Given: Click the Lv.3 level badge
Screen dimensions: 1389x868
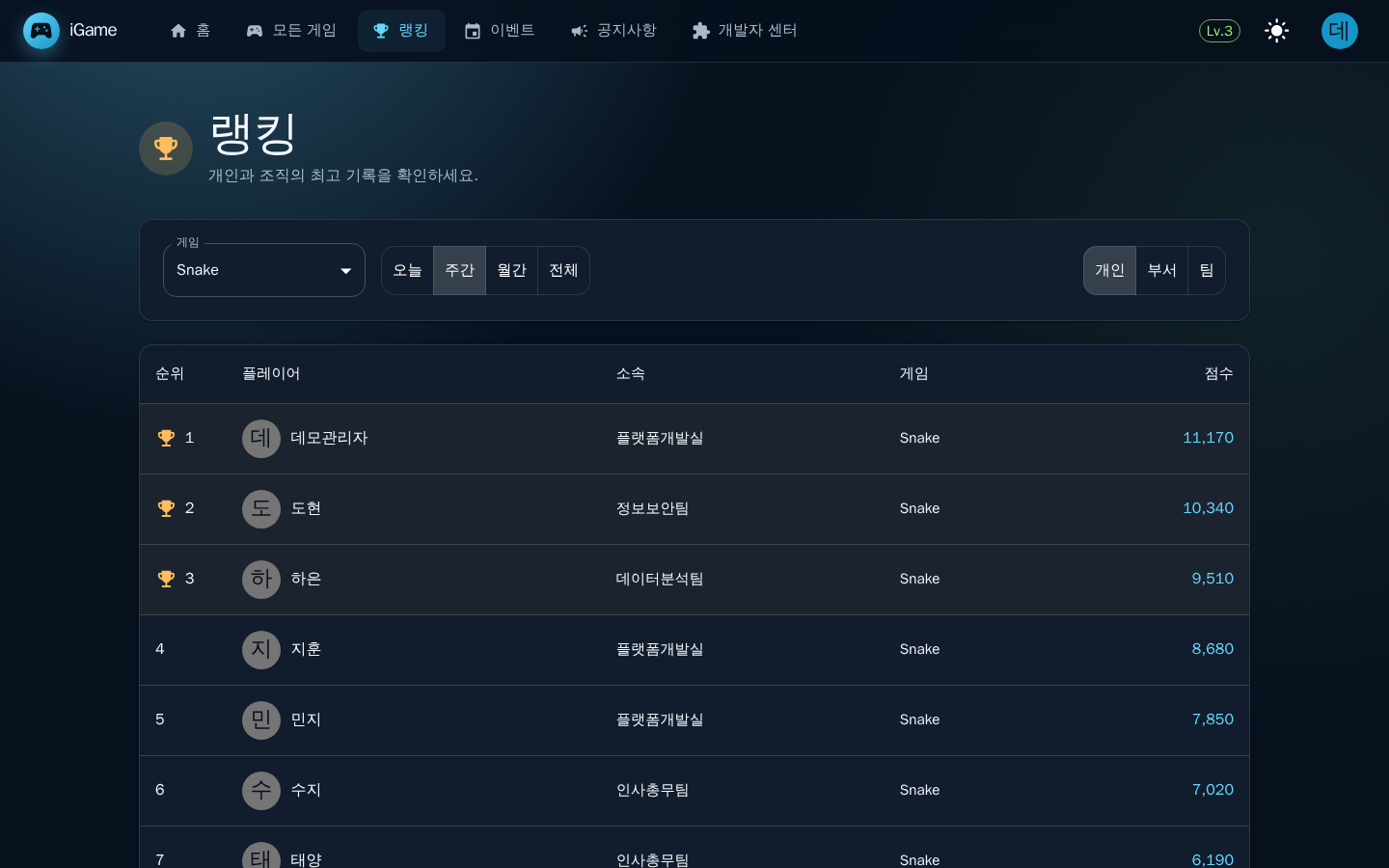Looking at the screenshot, I should [x=1219, y=31].
